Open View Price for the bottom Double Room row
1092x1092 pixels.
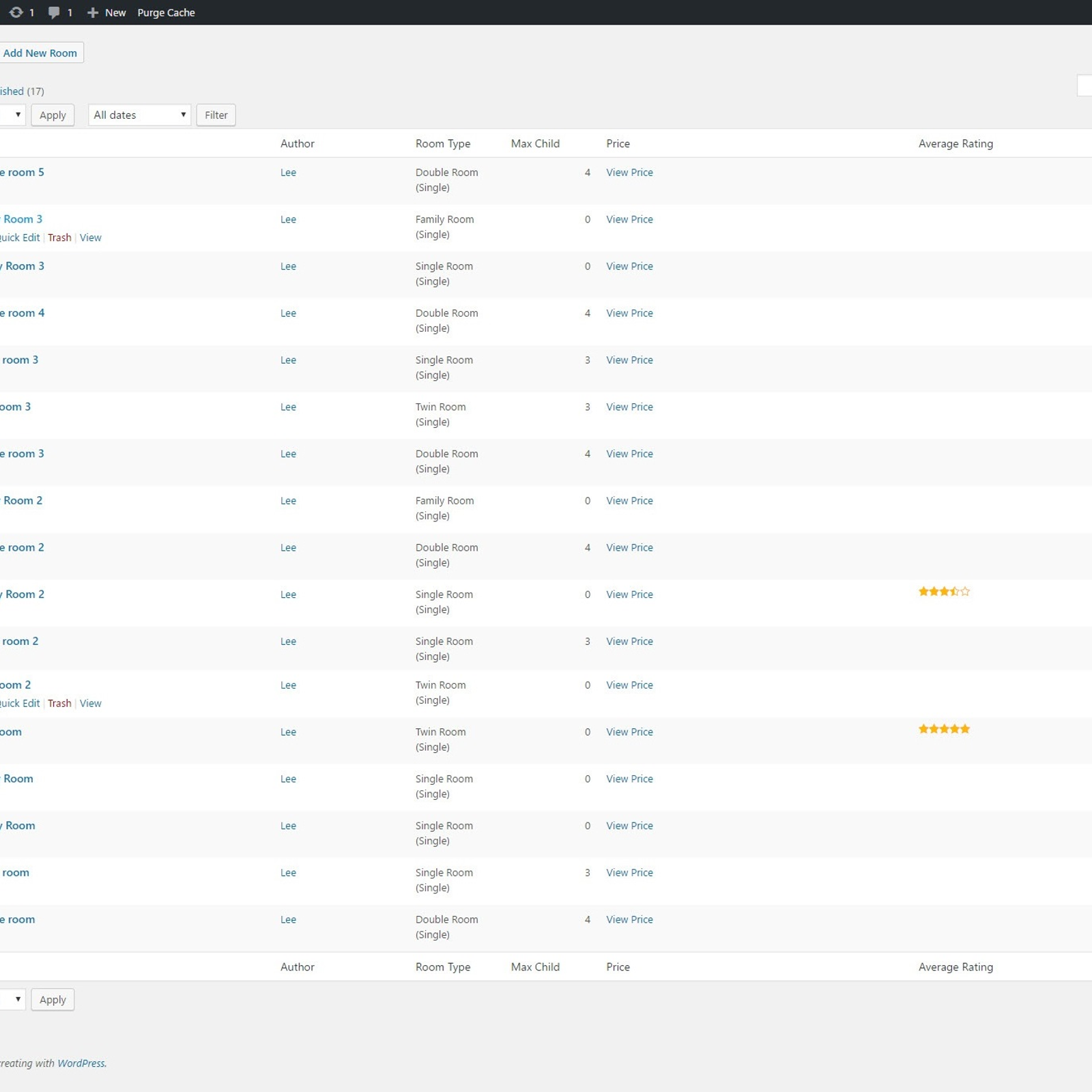pos(629,919)
